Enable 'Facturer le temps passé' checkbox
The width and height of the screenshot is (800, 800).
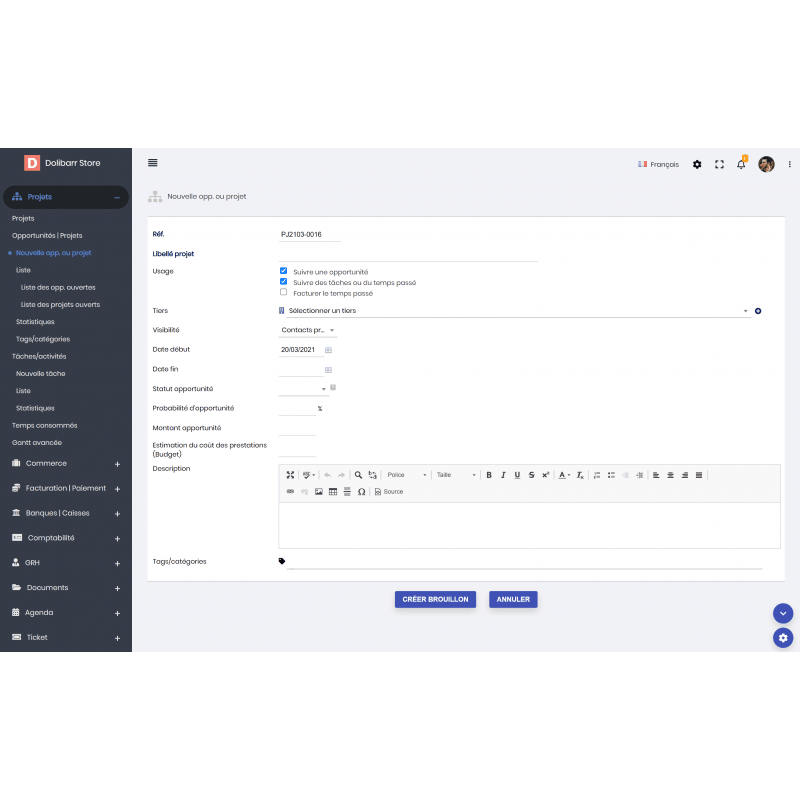[284, 293]
